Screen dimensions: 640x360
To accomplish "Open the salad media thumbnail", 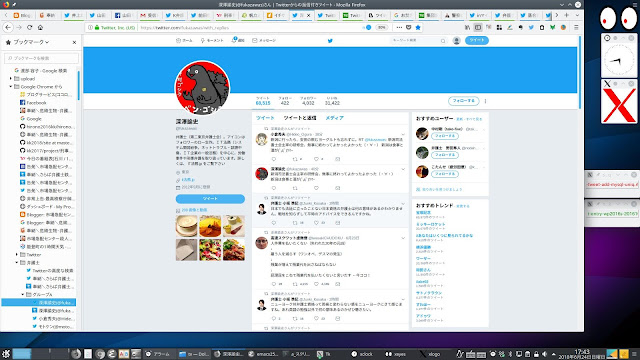I will pos(210,249).
